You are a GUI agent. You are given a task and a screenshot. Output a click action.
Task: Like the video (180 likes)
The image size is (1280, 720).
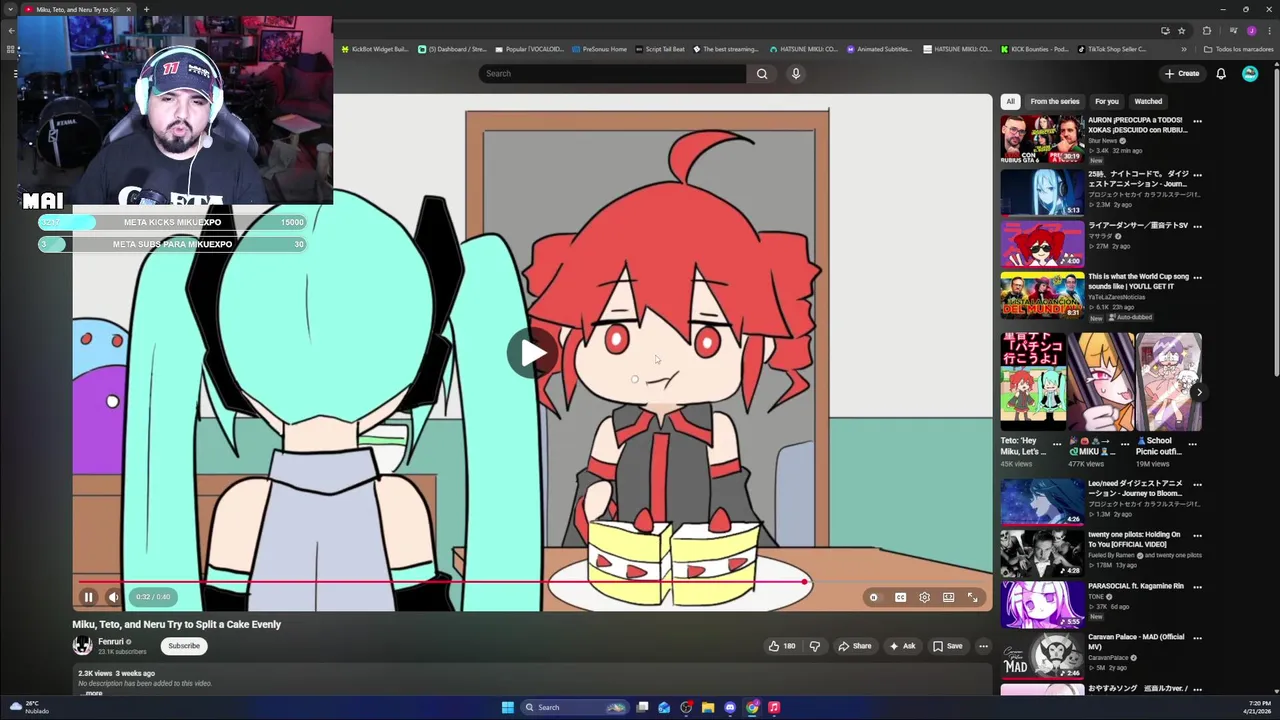[782, 646]
